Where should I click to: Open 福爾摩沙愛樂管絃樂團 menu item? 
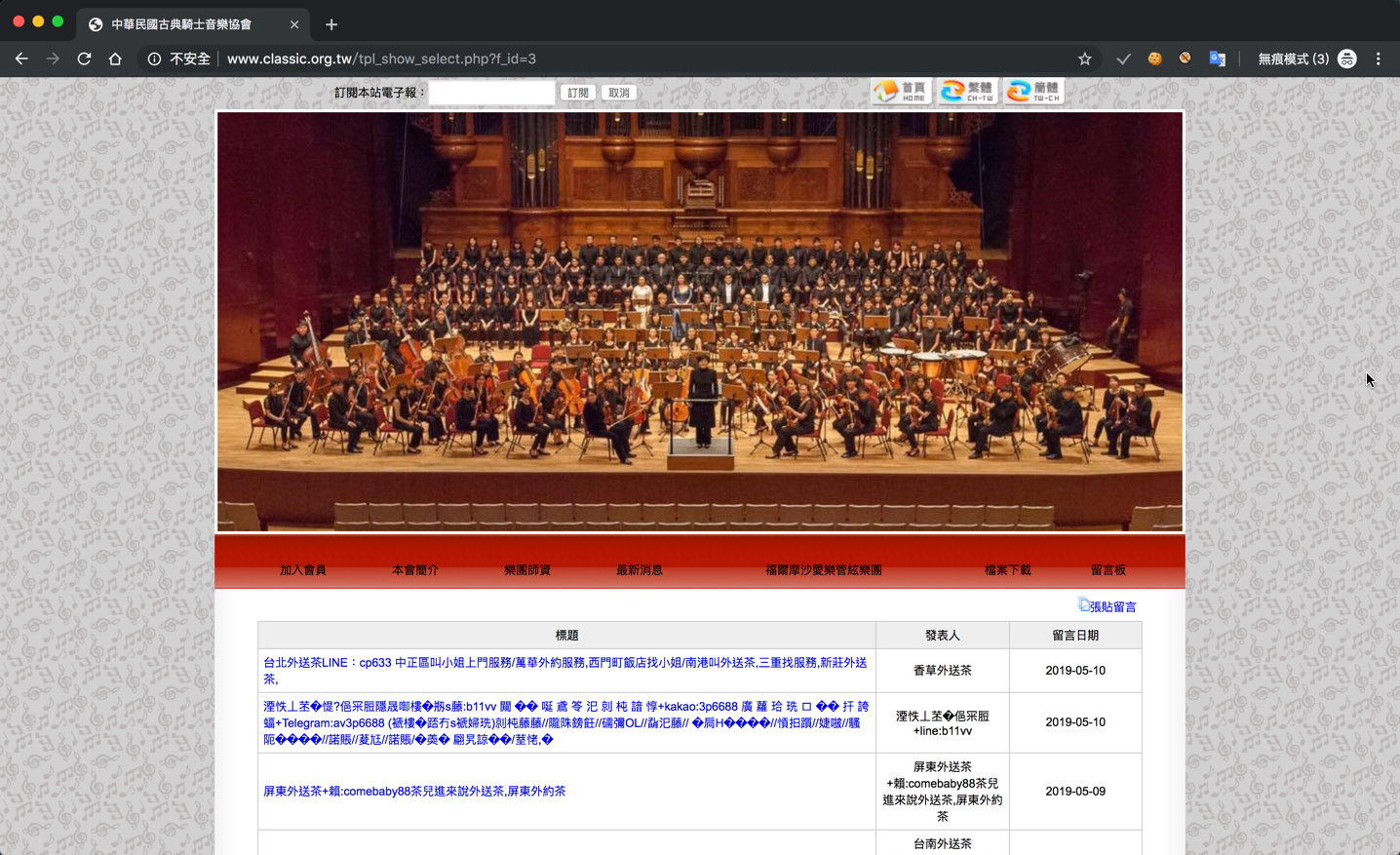coord(824,570)
